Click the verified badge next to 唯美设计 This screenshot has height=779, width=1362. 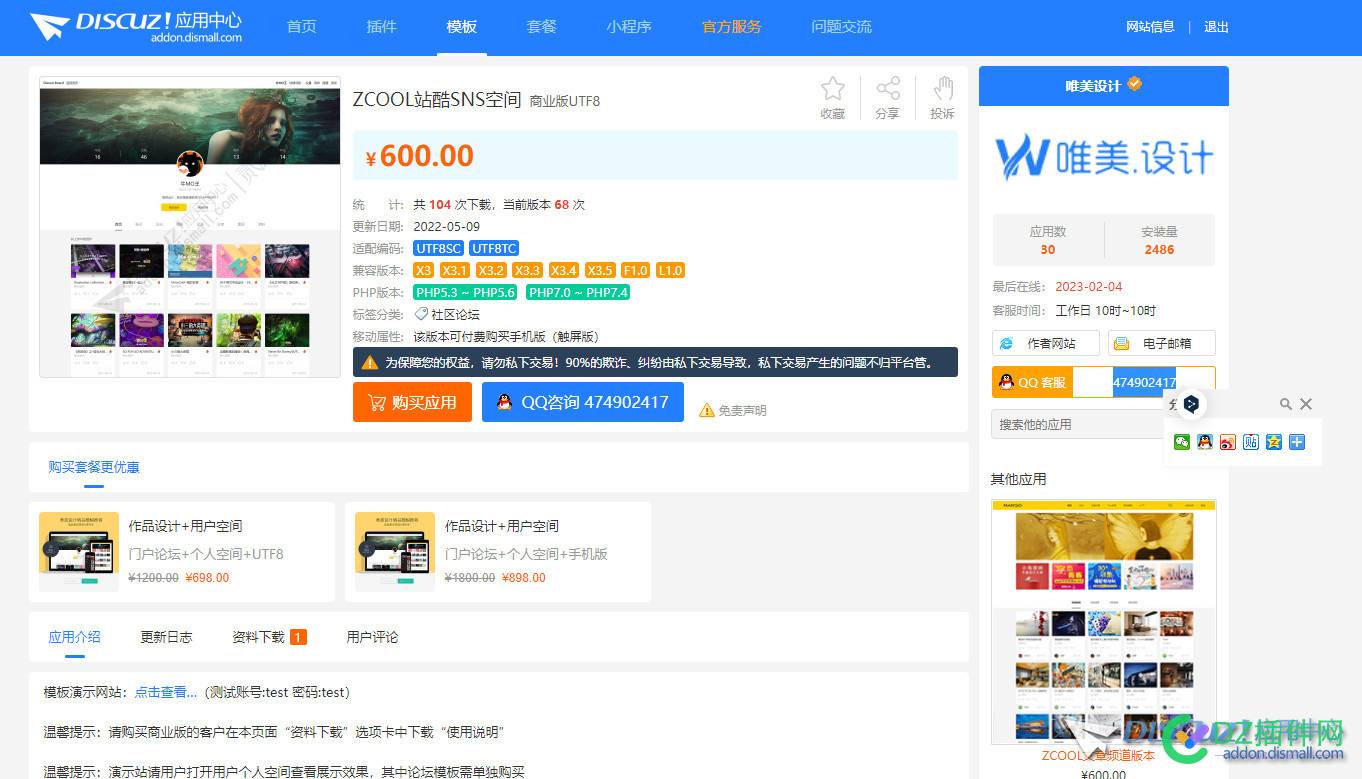tap(1135, 84)
